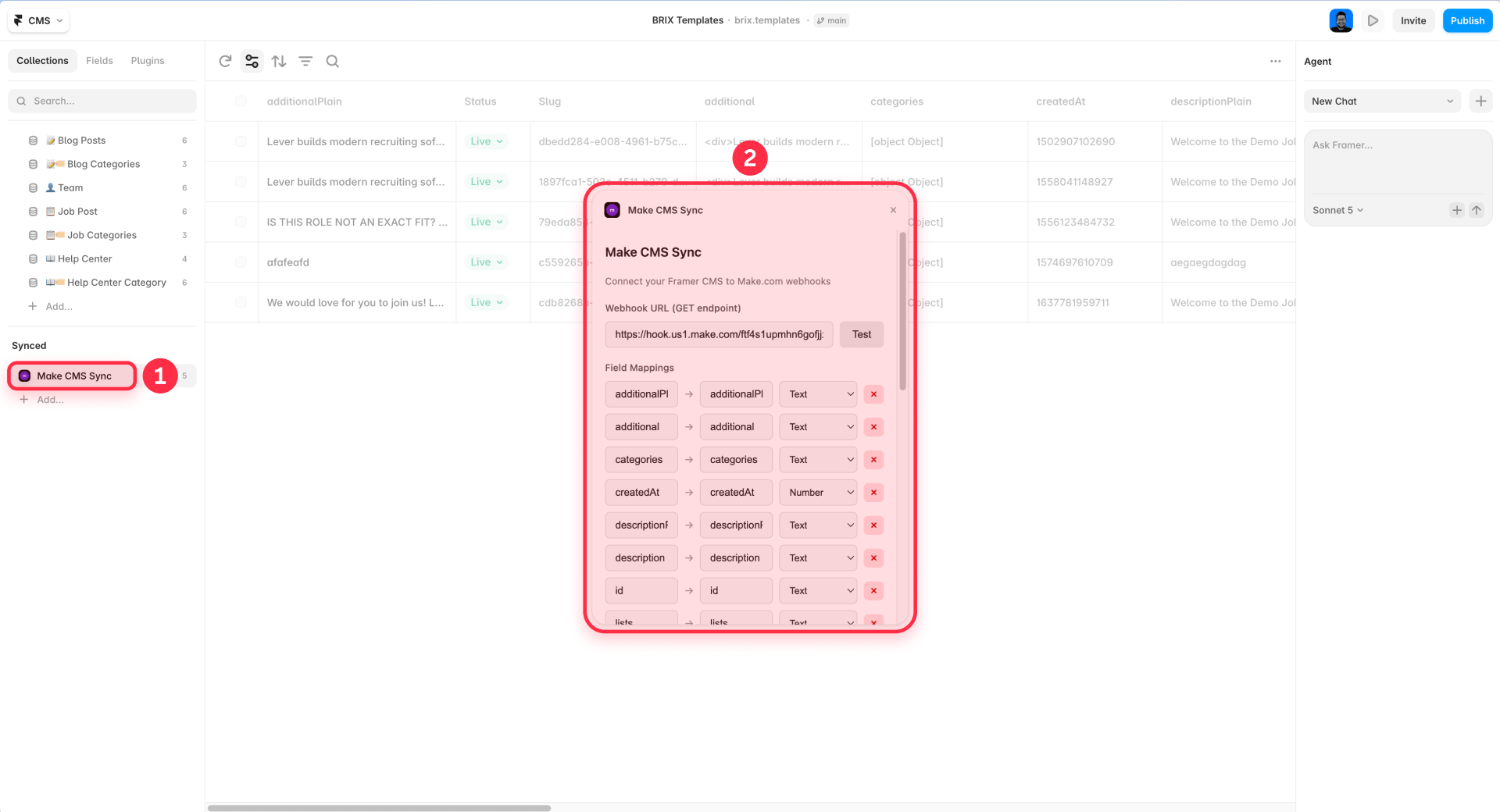The image size is (1500, 812).
Task: Remove the description field mapping
Action: click(873, 558)
